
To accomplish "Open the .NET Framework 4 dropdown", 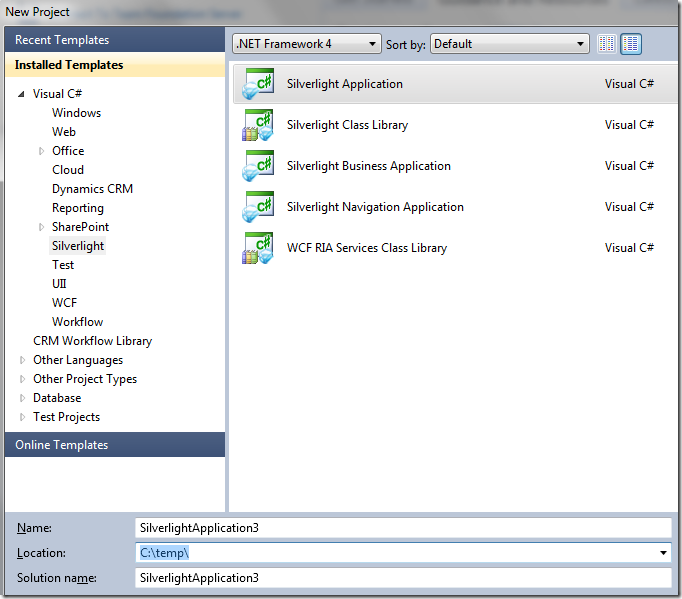I will [x=307, y=44].
